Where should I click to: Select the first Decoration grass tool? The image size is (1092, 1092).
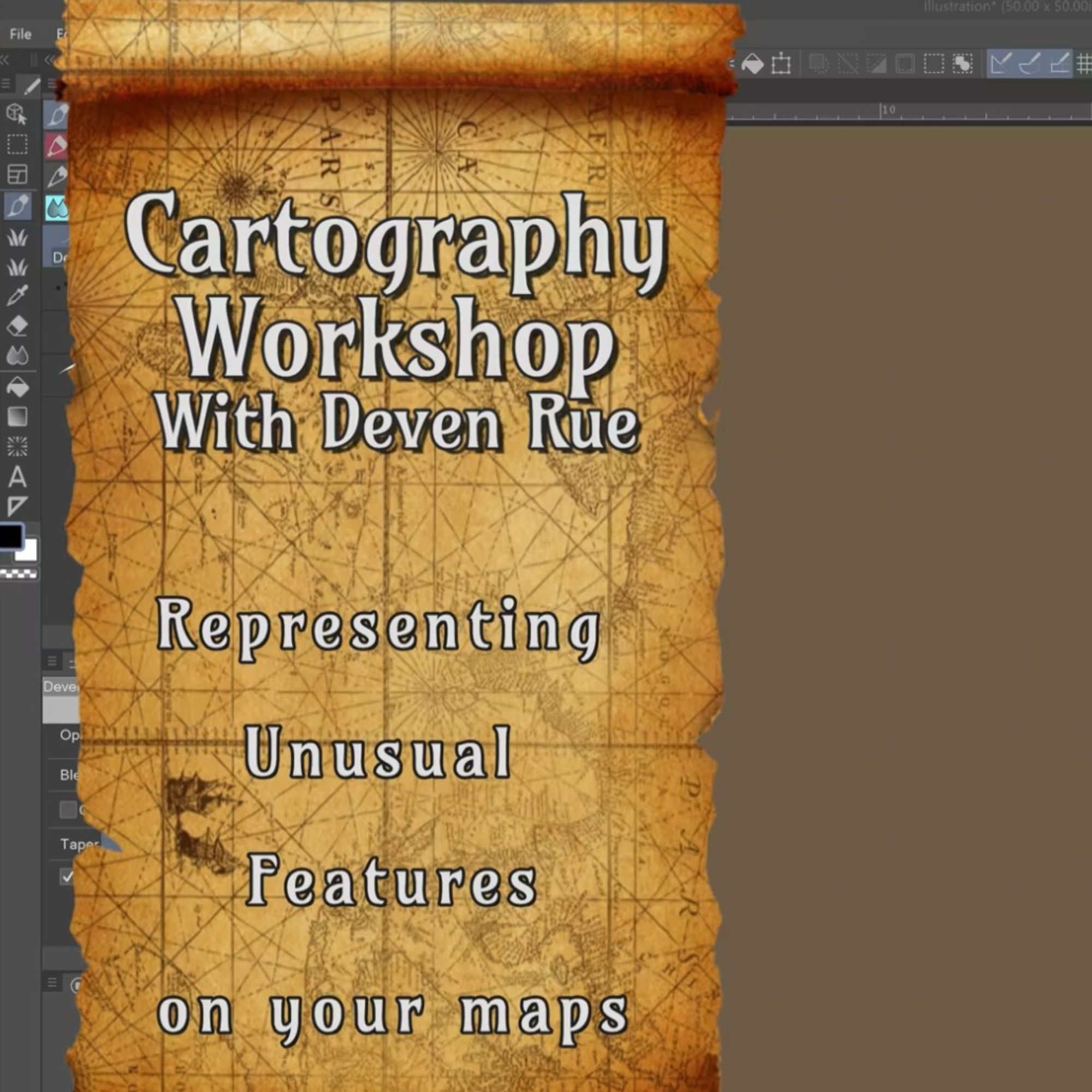point(17,237)
